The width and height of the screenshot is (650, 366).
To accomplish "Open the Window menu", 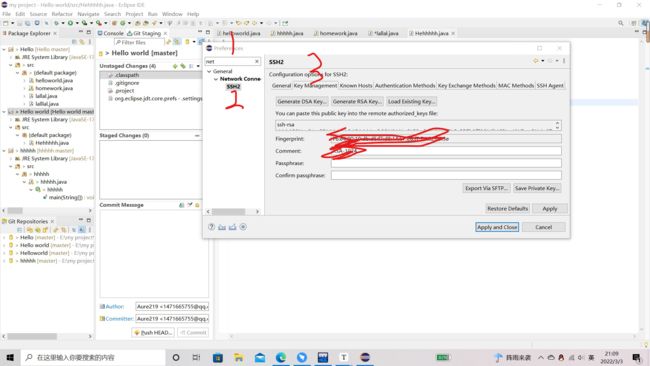I will point(172,14).
